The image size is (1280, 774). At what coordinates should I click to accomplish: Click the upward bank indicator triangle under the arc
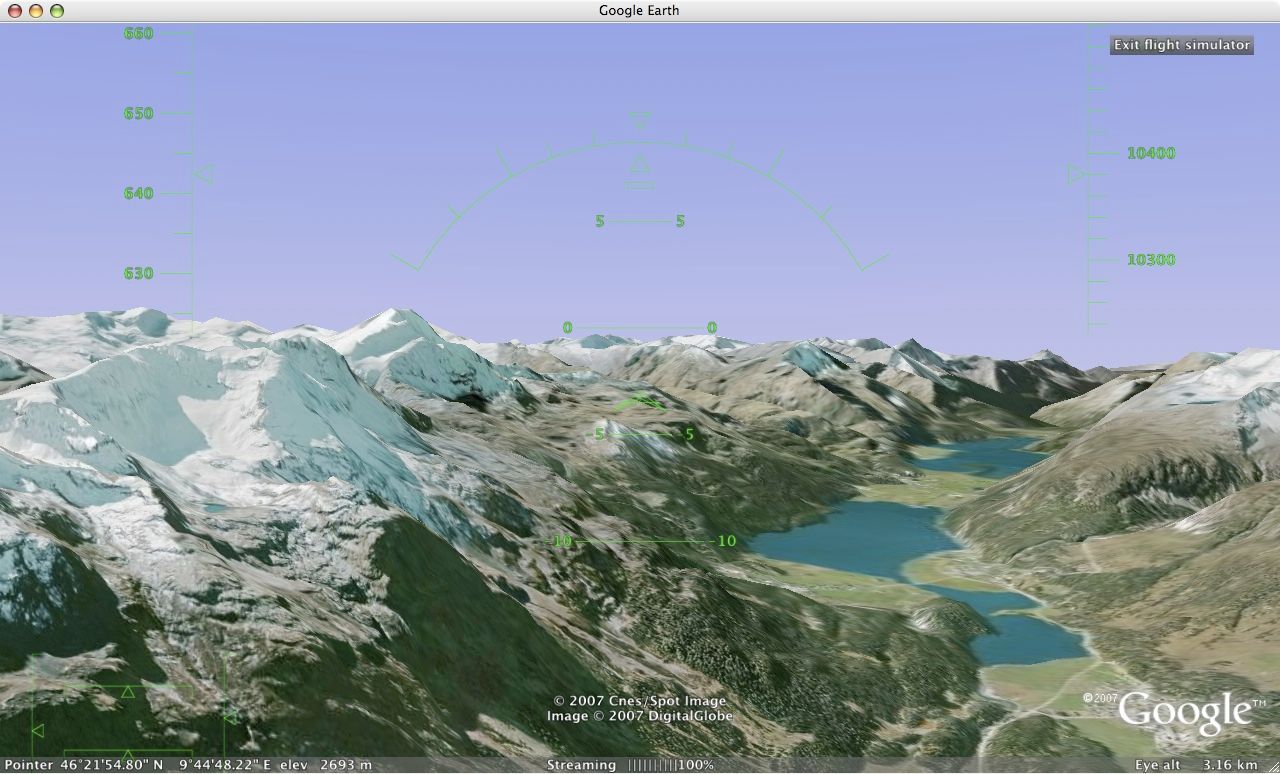tap(640, 164)
